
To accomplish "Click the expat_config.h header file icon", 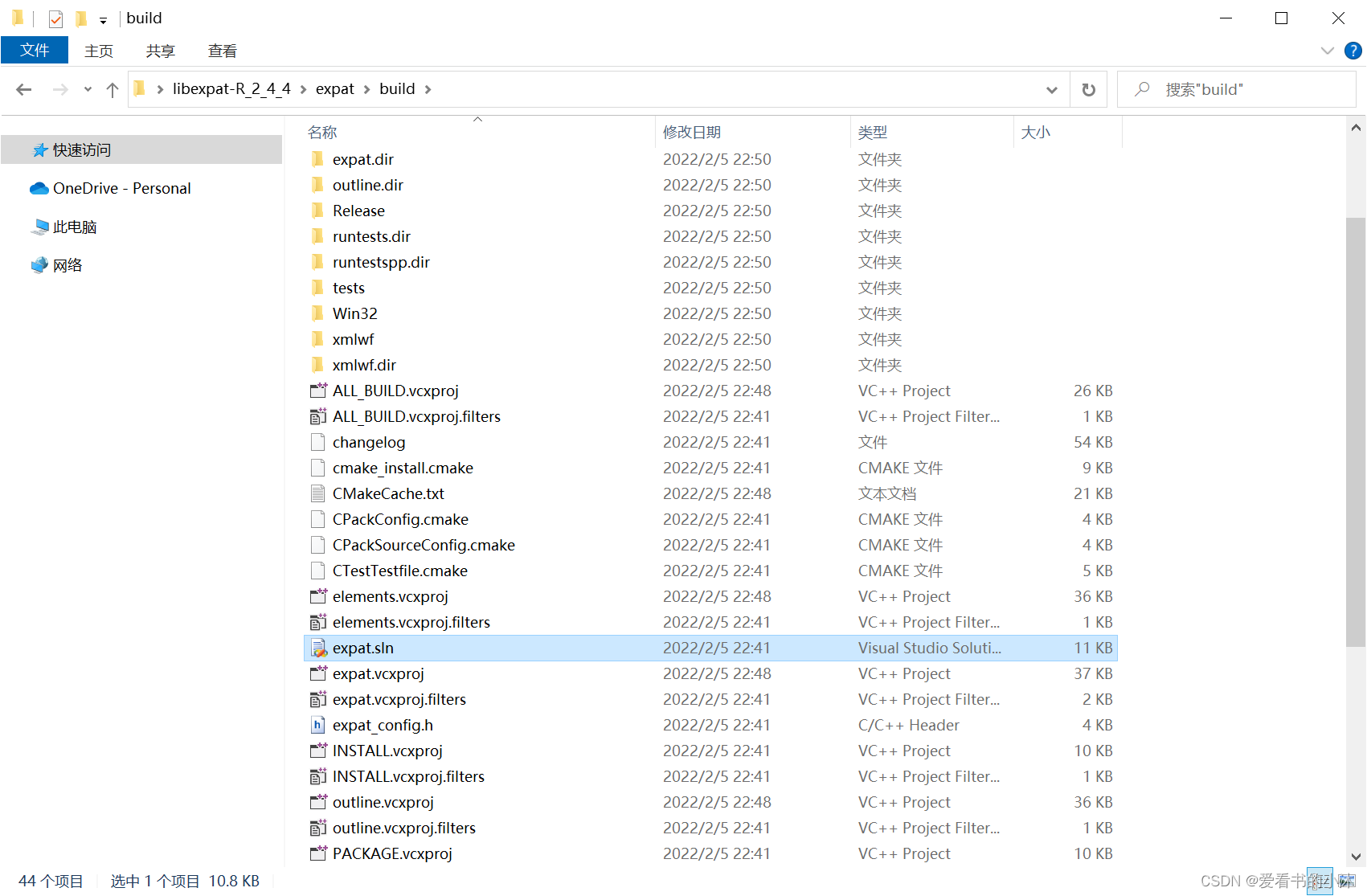I will [318, 725].
